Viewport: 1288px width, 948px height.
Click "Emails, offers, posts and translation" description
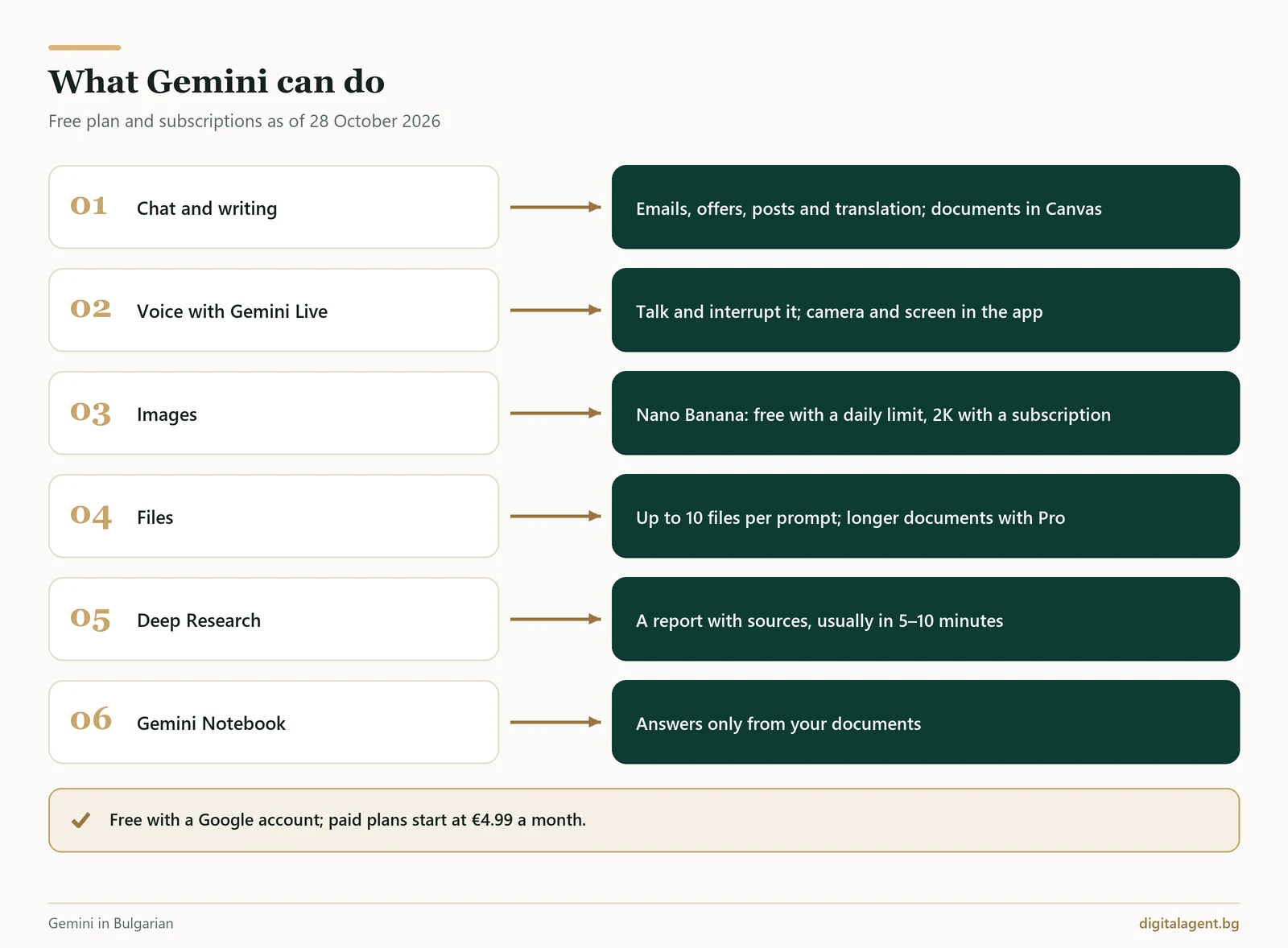tap(926, 207)
